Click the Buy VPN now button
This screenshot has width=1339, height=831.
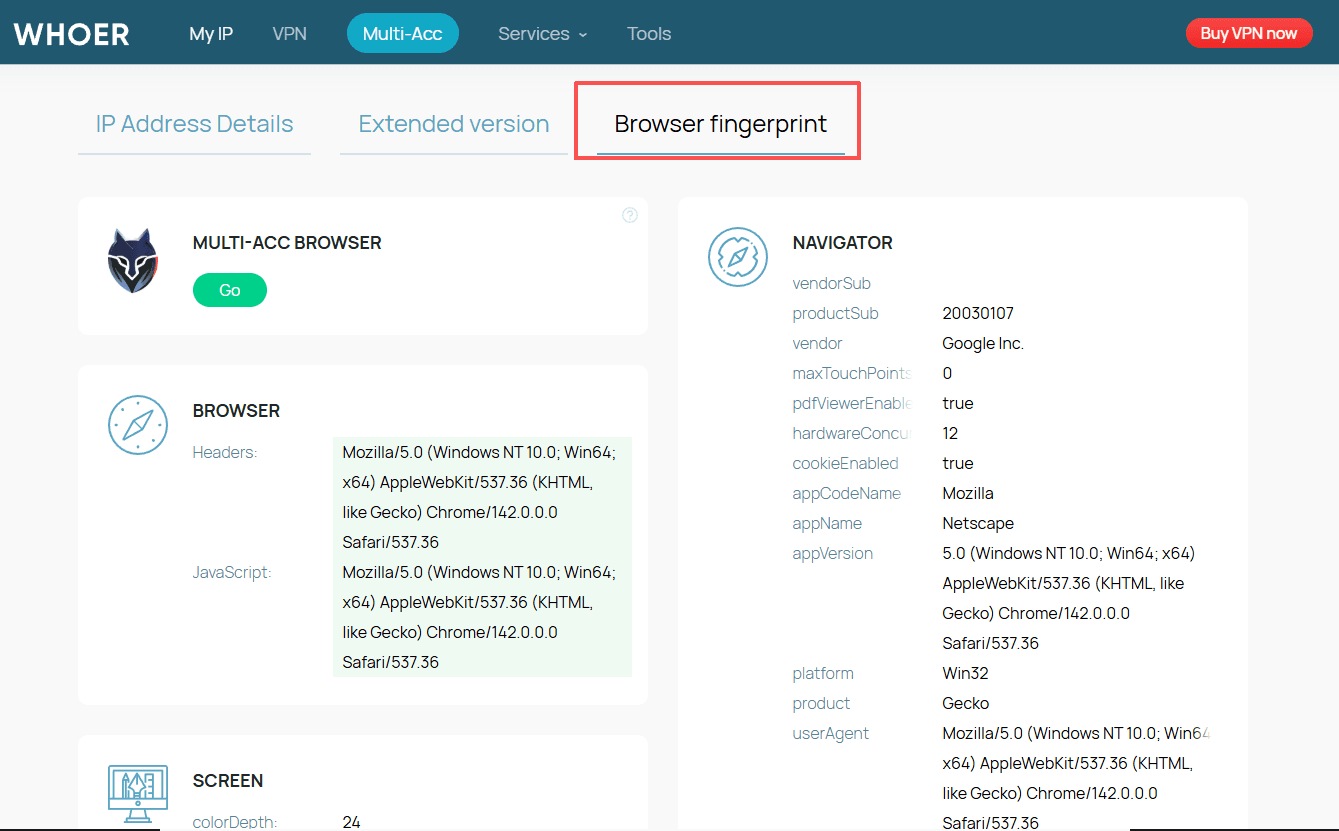click(x=1249, y=33)
